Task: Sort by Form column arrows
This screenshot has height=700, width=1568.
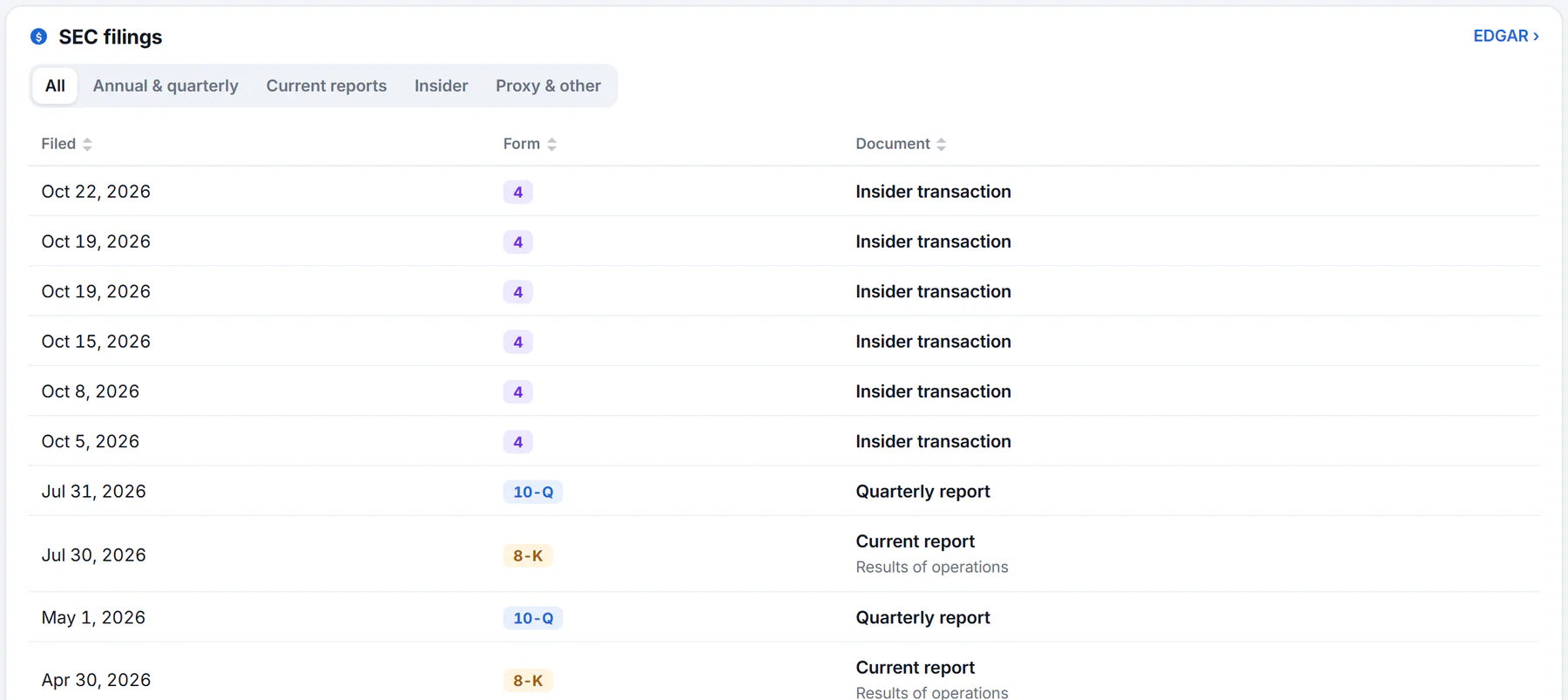Action: [x=551, y=145]
